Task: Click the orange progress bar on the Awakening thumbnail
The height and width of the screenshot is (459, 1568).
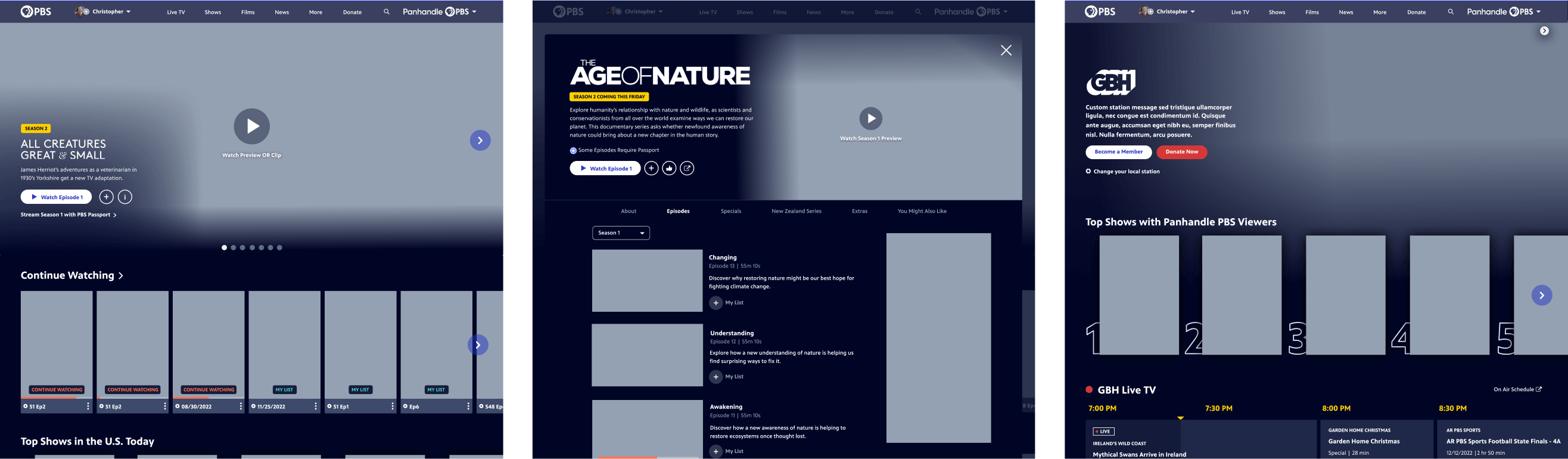Action: tap(627, 457)
